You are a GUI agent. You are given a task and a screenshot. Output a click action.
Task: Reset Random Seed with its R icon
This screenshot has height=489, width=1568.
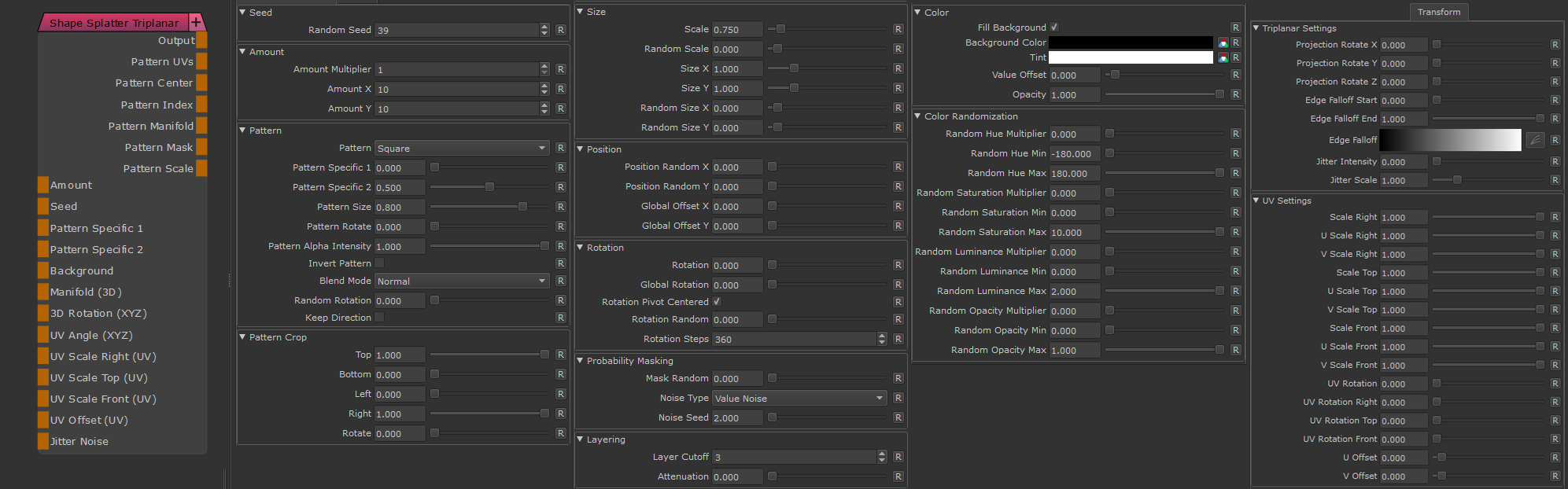[x=560, y=30]
